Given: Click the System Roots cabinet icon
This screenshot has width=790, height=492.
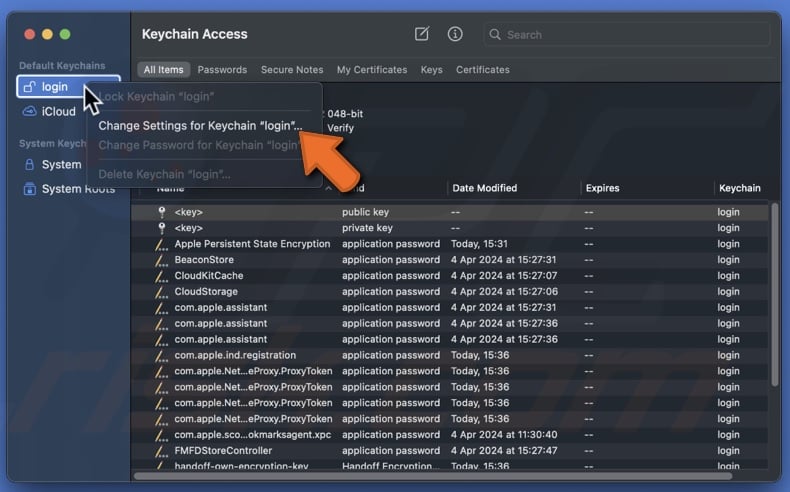Looking at the screenshot, I should point(30,189).
